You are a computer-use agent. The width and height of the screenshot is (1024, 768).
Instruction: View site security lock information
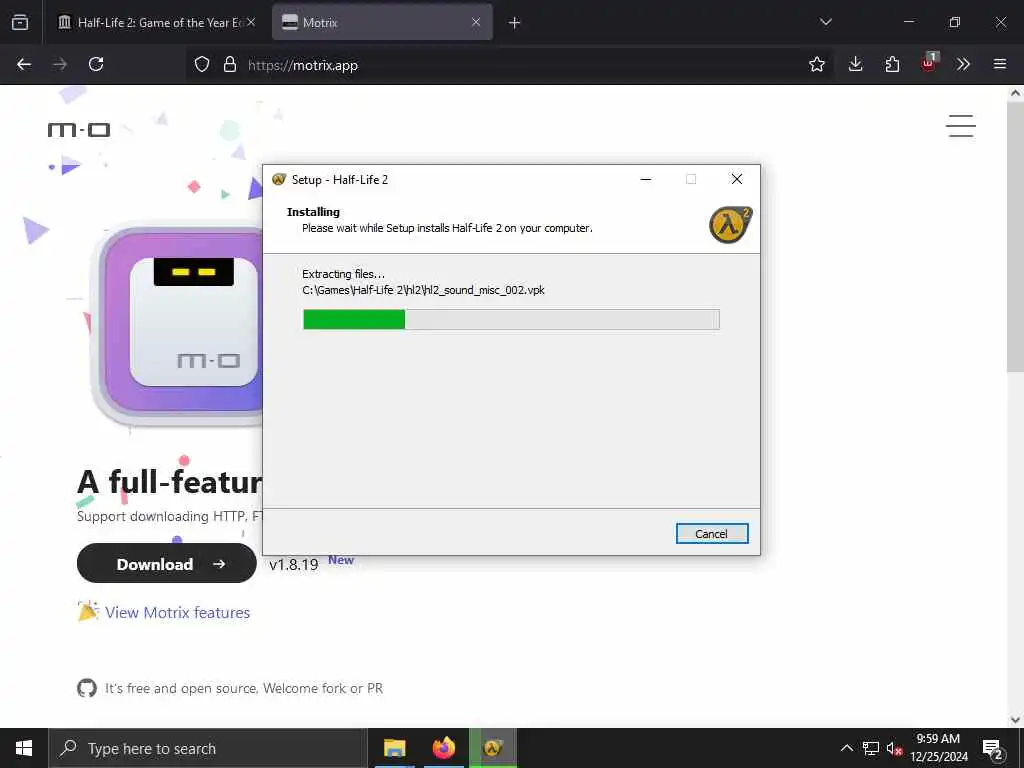click(x=229, y=65)
